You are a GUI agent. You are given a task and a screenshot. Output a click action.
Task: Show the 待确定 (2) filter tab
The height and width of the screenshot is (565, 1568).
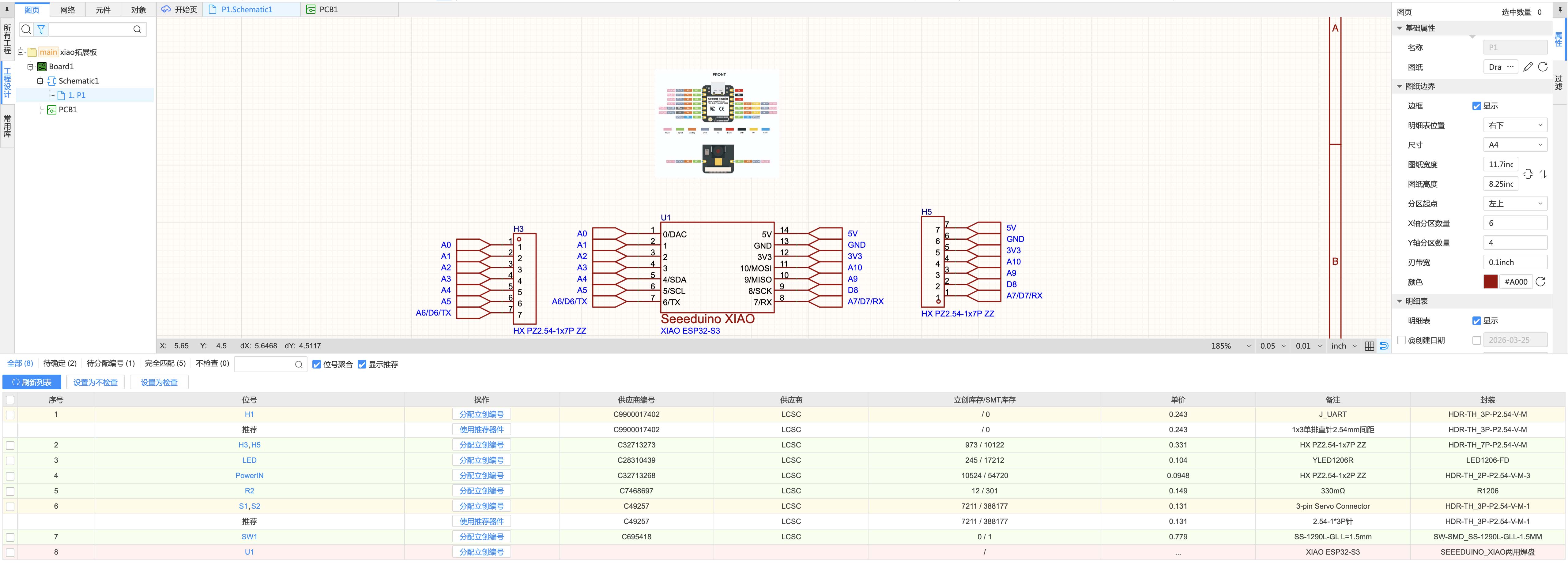coord(60,364)
